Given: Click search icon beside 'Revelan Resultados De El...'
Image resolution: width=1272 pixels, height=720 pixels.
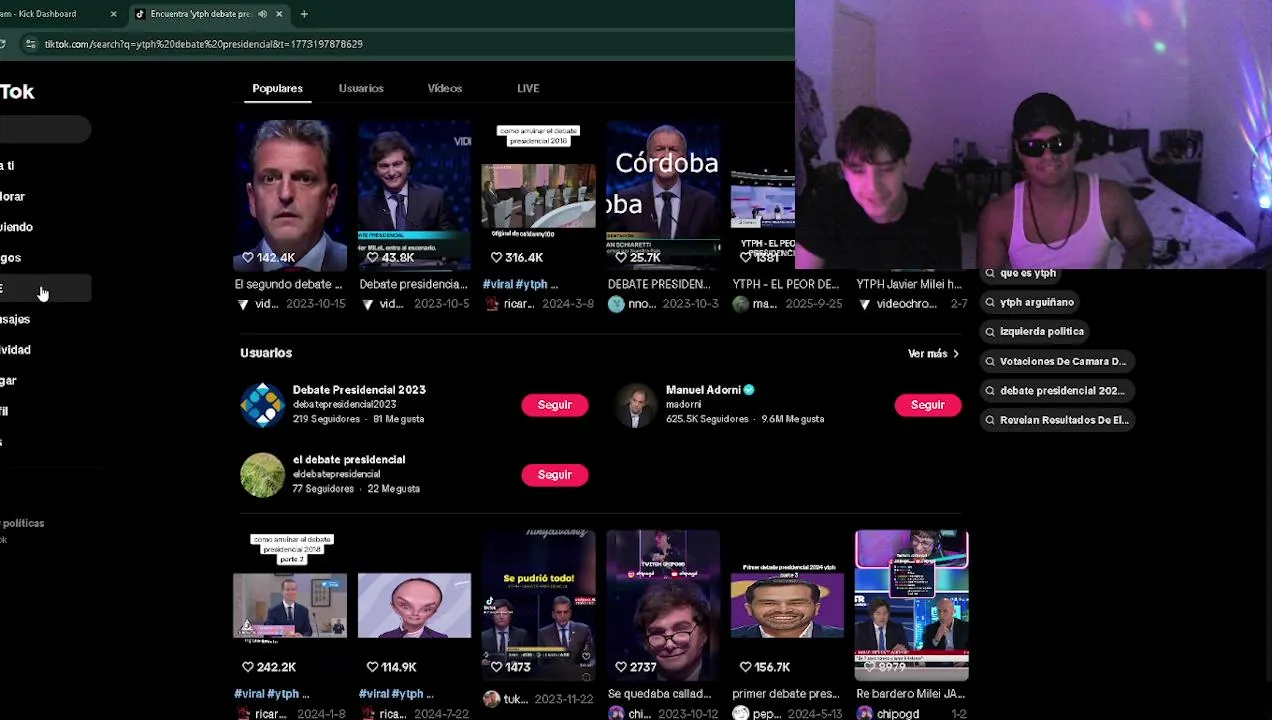Looking at the screenshot, I should pos(990,421).
